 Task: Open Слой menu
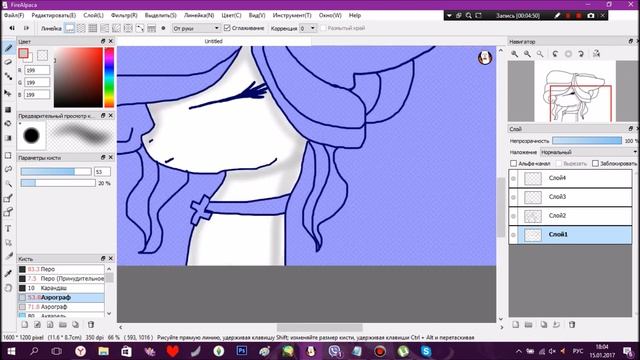point(93,15)
